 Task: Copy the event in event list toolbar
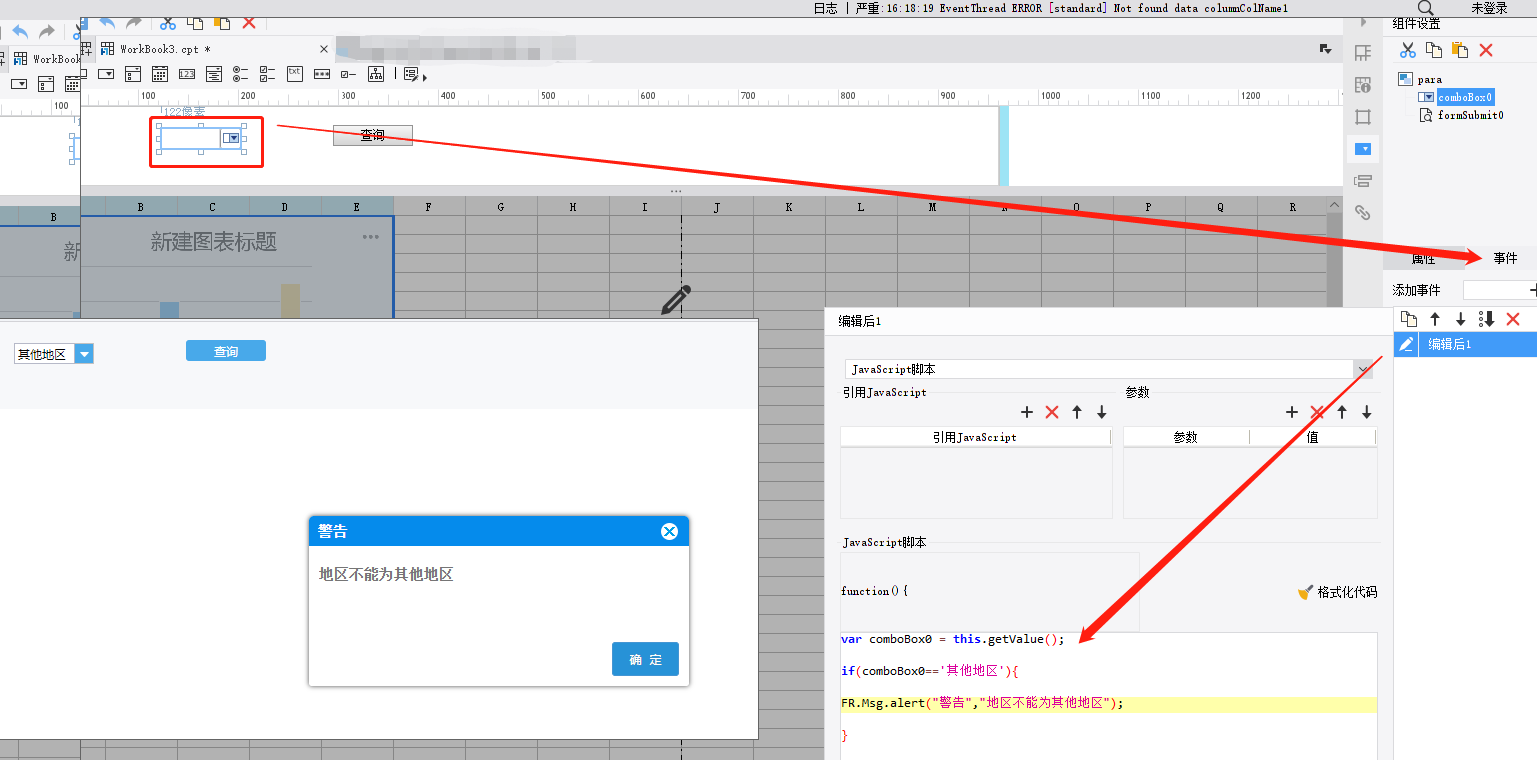(1409, 319)
